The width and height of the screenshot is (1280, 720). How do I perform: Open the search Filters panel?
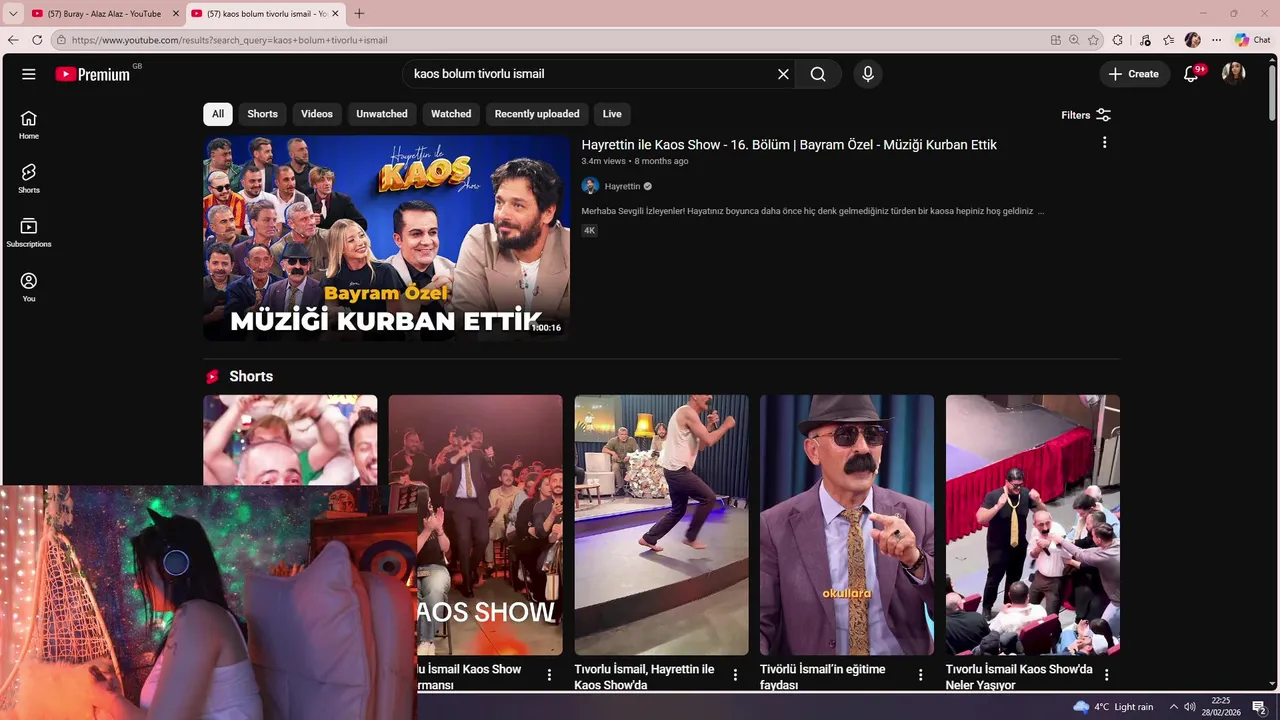pyautogui.click(x=1086, y=115)
